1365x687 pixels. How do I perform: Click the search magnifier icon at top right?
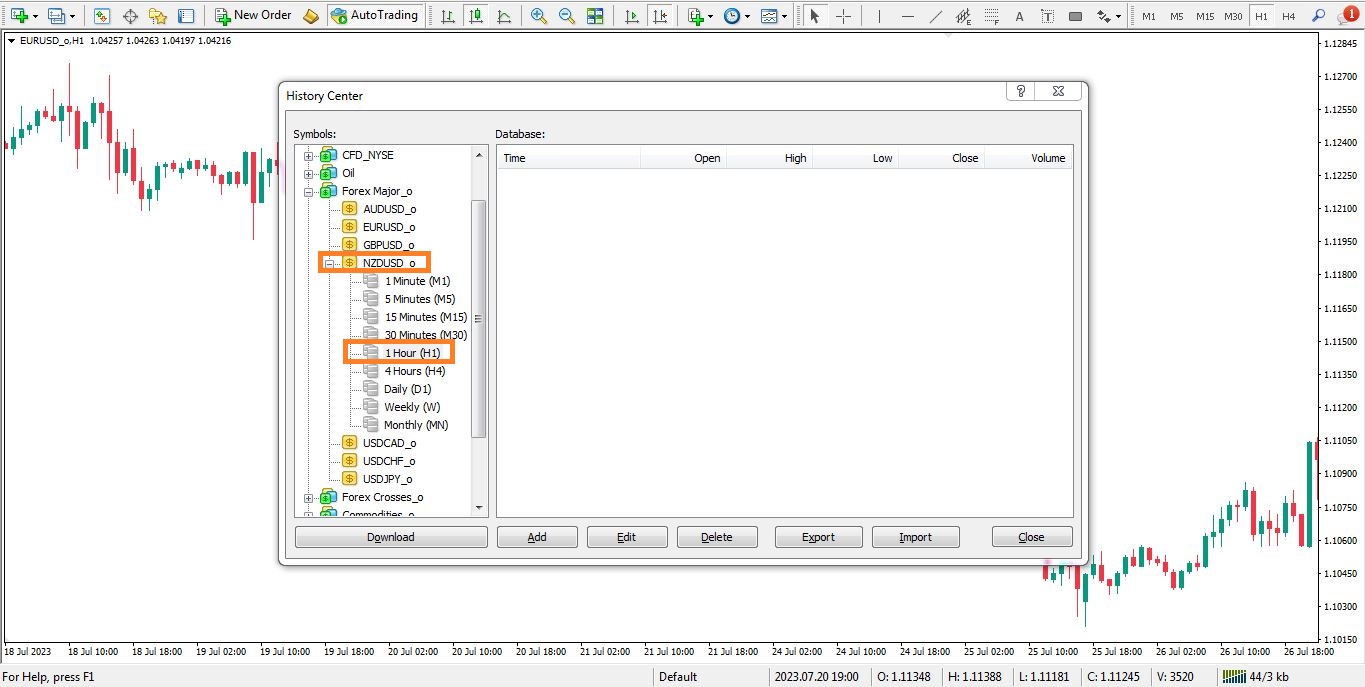click(x=1319, y=16)
